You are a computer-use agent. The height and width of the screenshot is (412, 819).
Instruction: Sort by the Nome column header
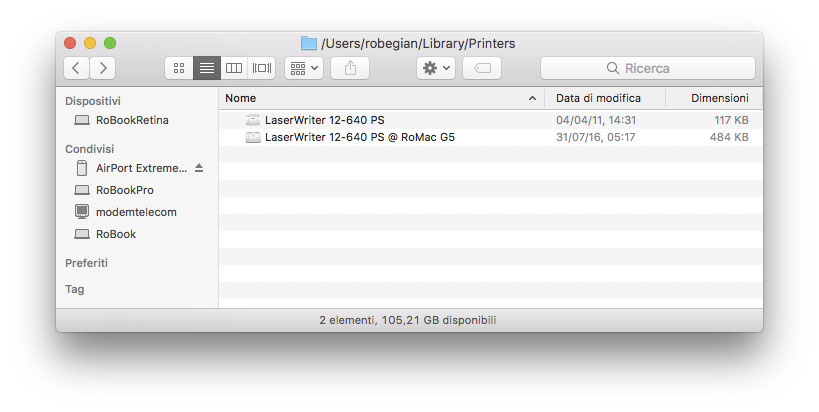381,98
